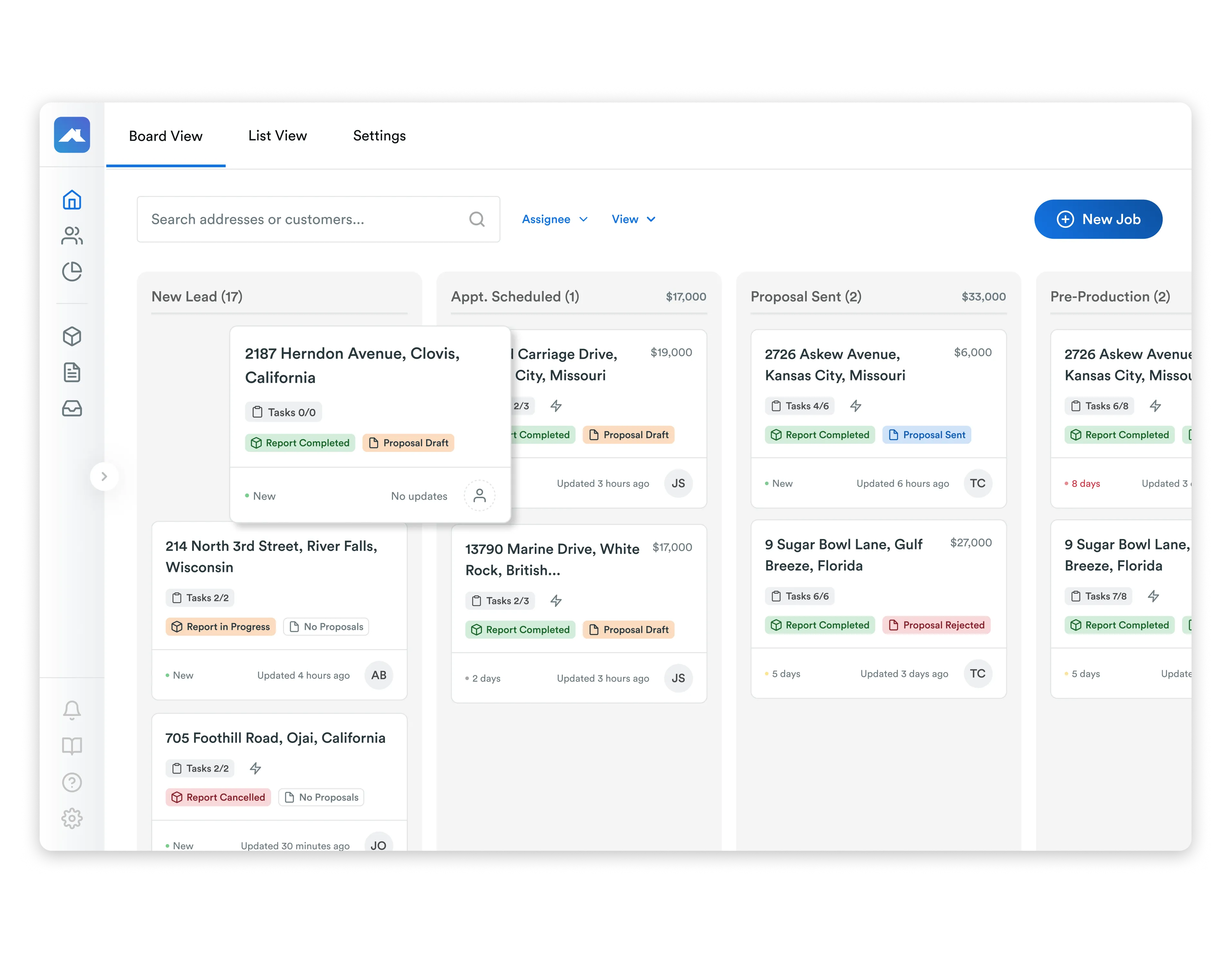Open the Settings tab
This screenshot has width=1232, height=953.
[x=379, y=136]
